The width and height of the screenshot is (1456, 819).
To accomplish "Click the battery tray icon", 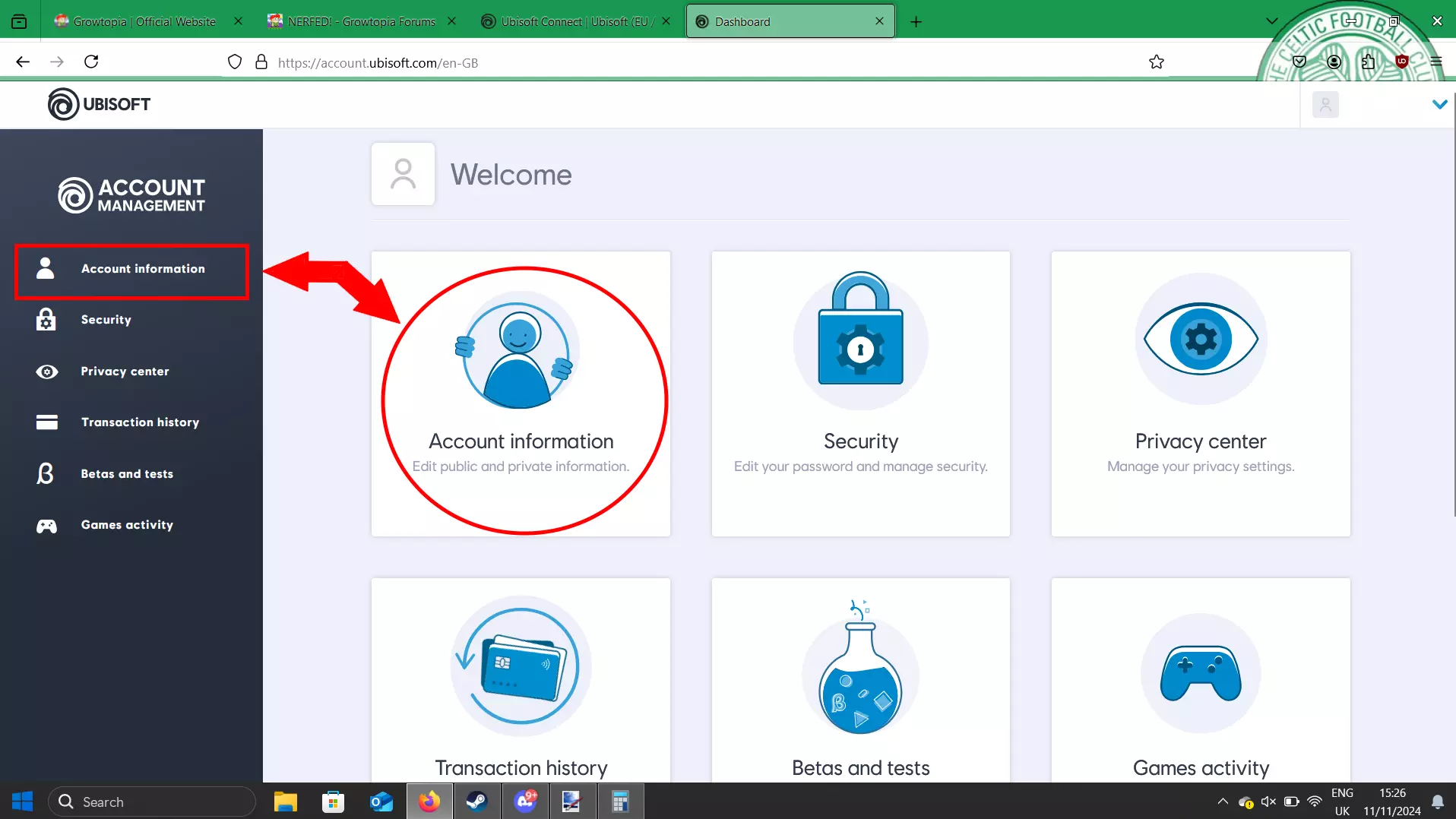I will coord(1291,802).
